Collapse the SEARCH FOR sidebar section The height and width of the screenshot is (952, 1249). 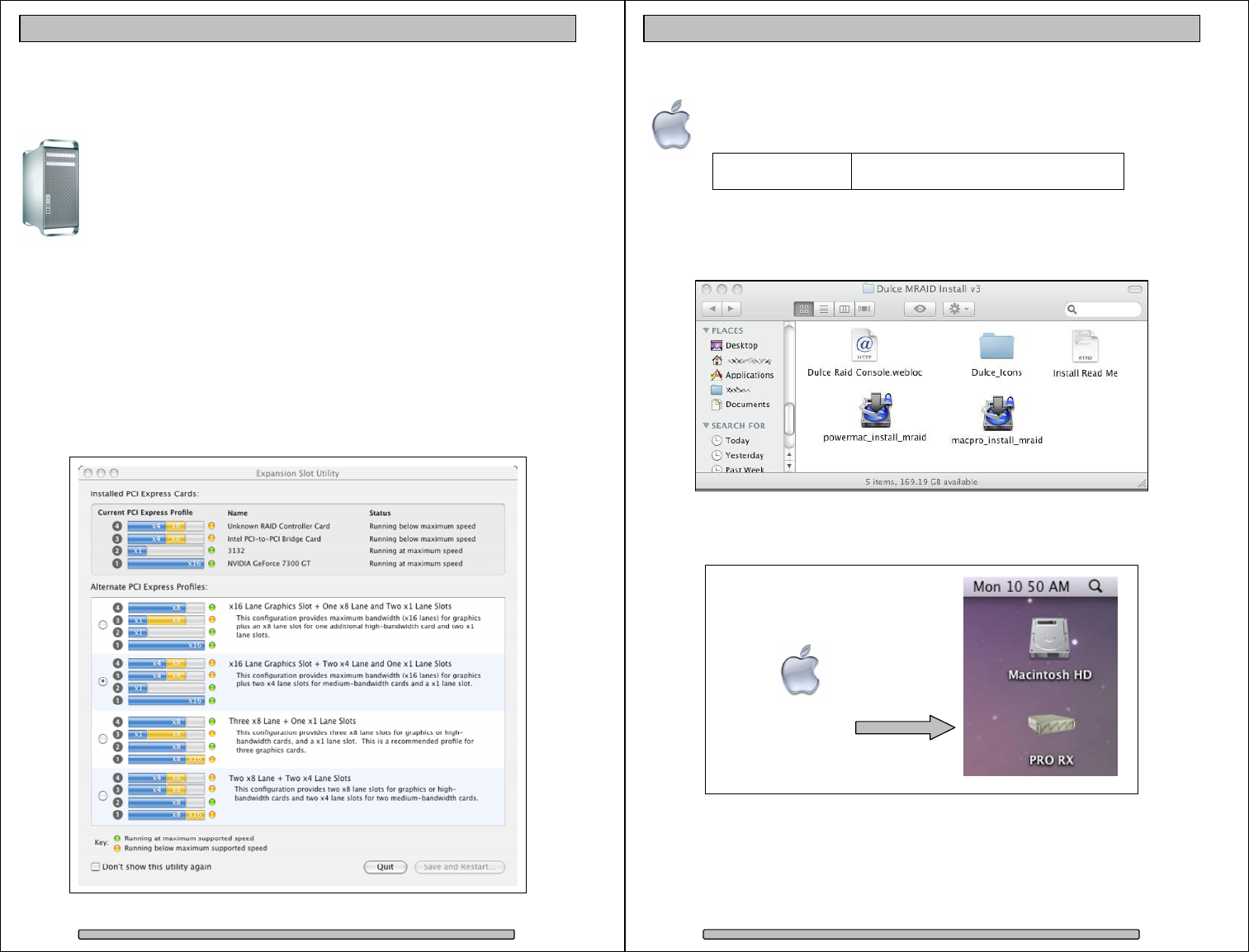tap(706, 426)
